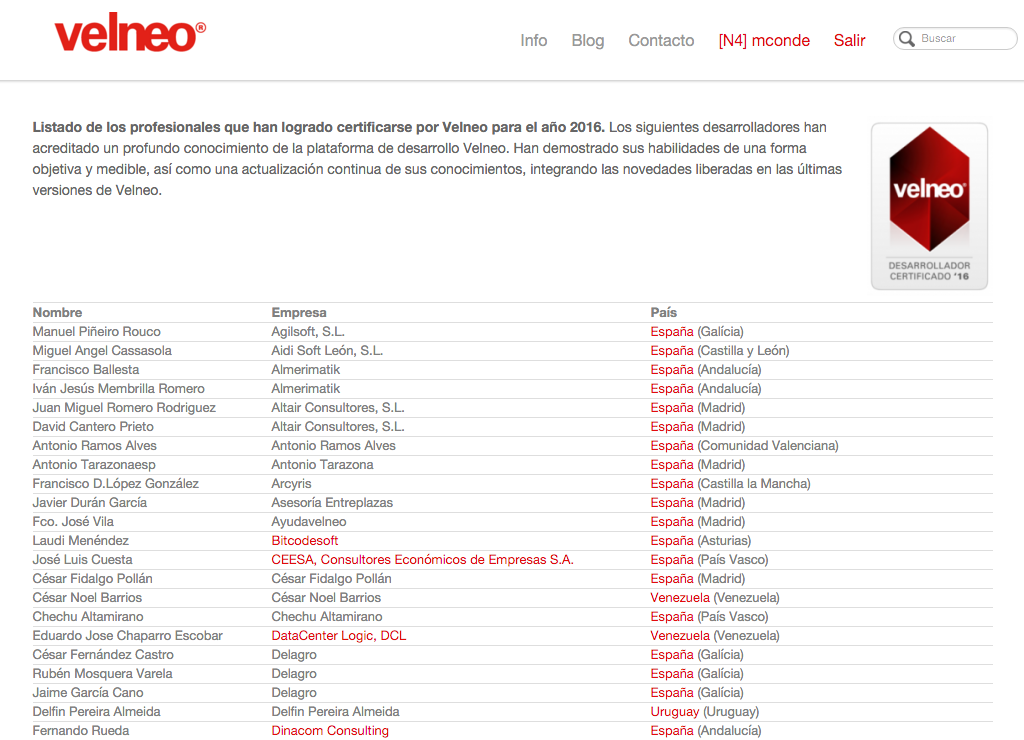
Task: Select Delagro in Rubén Mosquera Varela row
Action: [294, 673]
